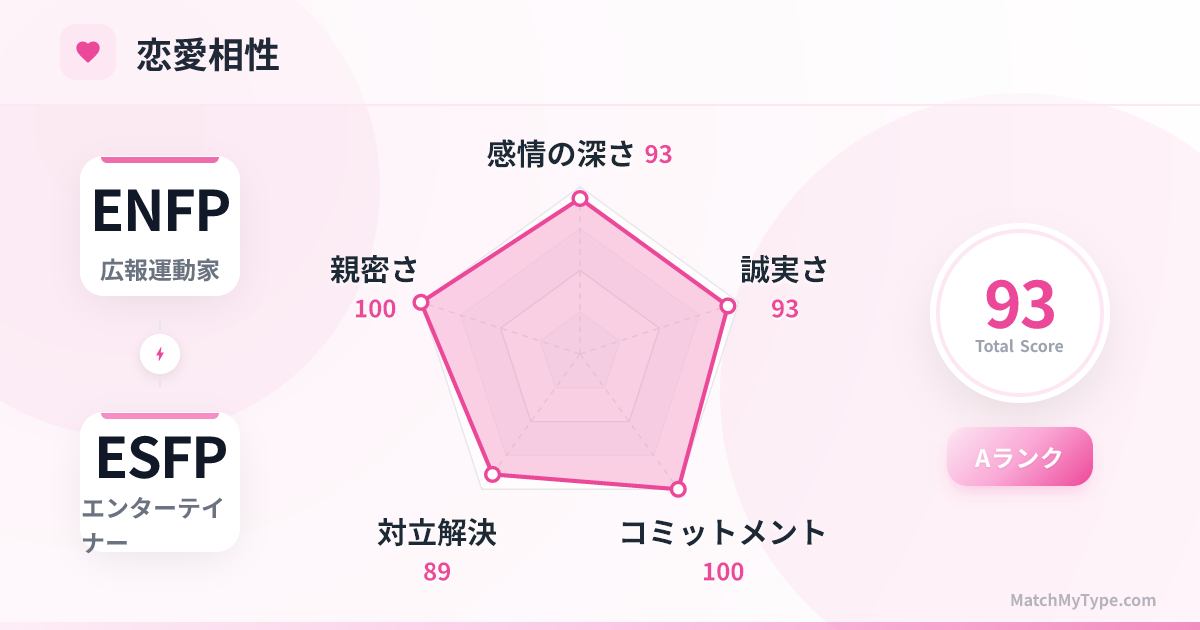
Task: Click the 誠実さ axis label
Action: point(784,270)
